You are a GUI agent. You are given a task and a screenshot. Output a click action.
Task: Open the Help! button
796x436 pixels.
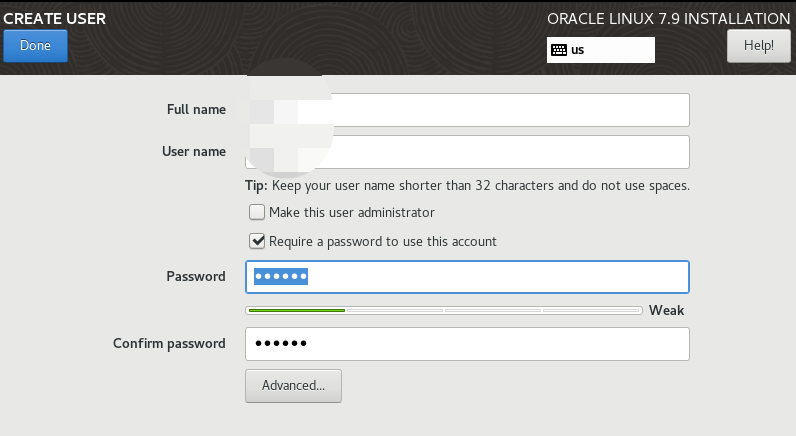pos(758,46)
